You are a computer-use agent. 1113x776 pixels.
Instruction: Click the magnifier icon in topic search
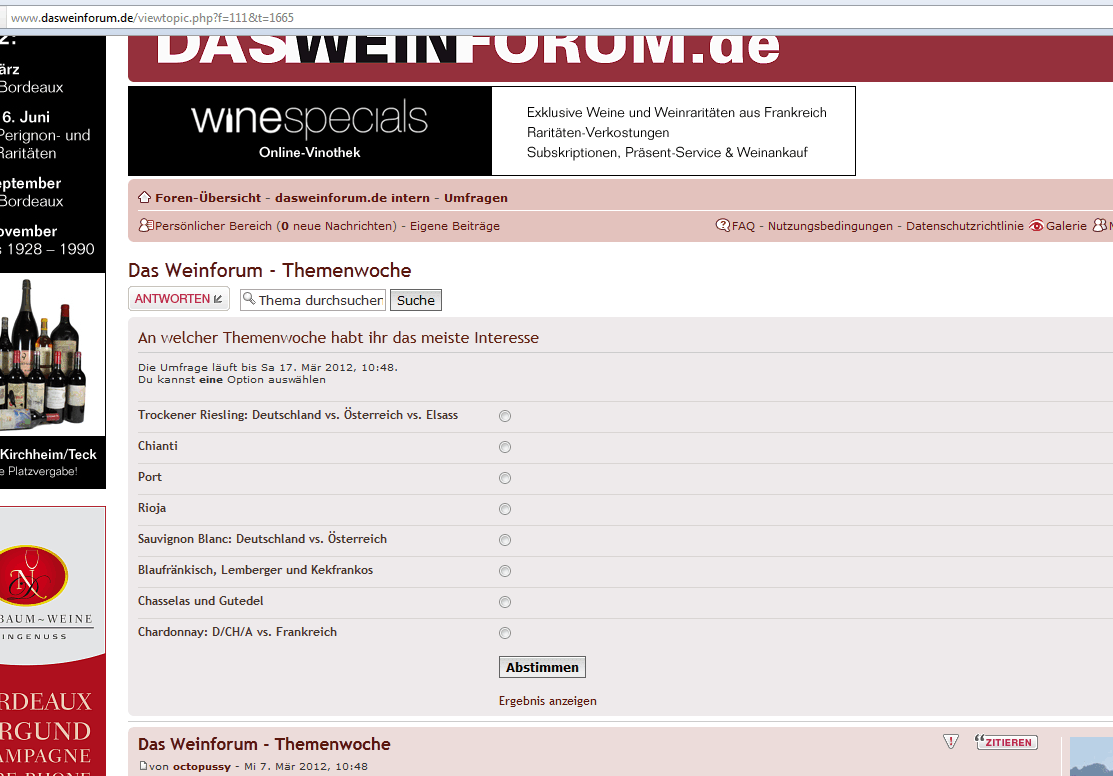249,300
